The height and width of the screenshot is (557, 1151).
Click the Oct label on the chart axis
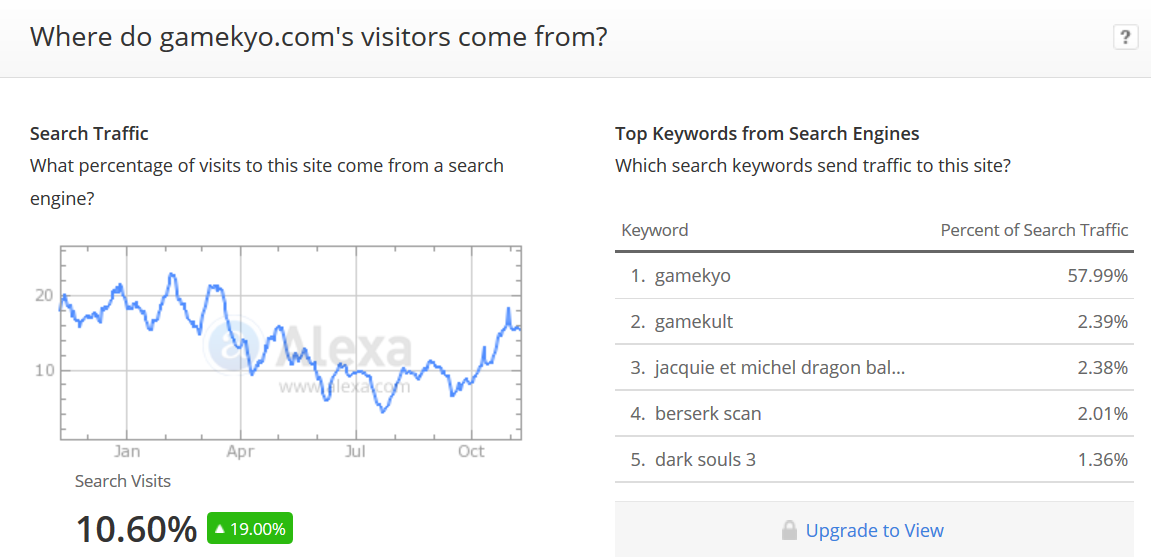click(471, 451)
